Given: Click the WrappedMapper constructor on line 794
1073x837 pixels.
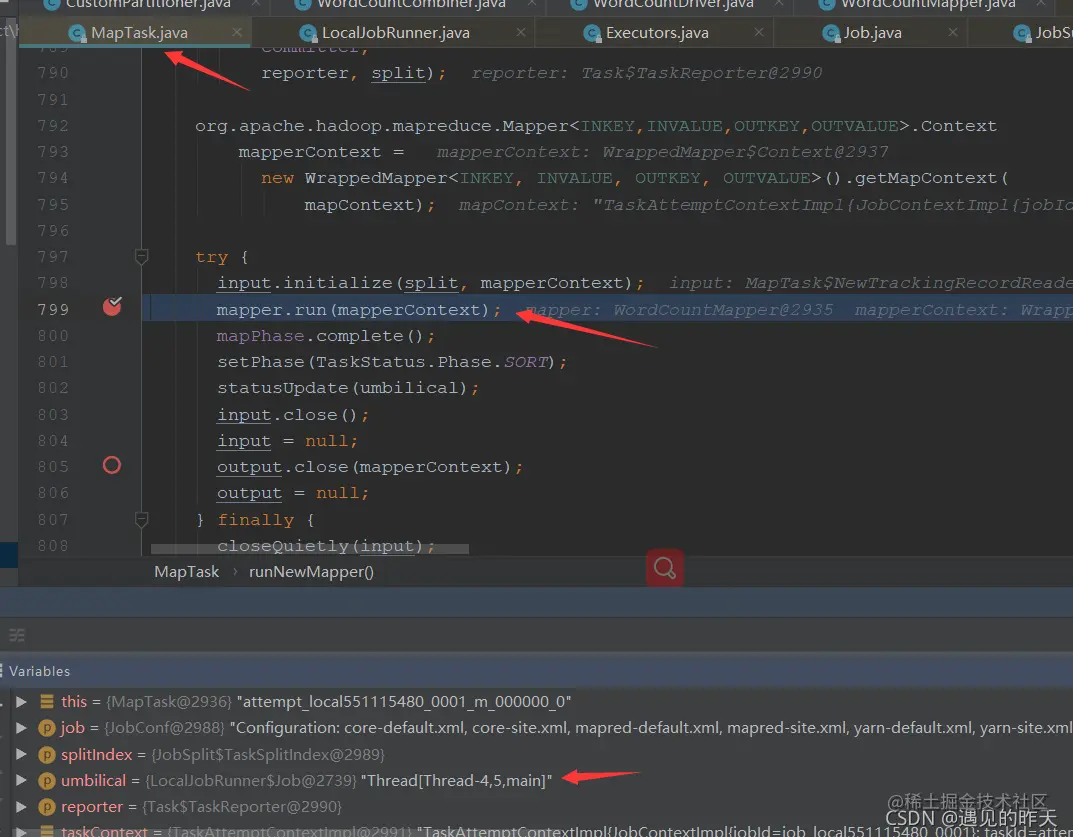Looking at the screenshot, I should click(376, 178).
